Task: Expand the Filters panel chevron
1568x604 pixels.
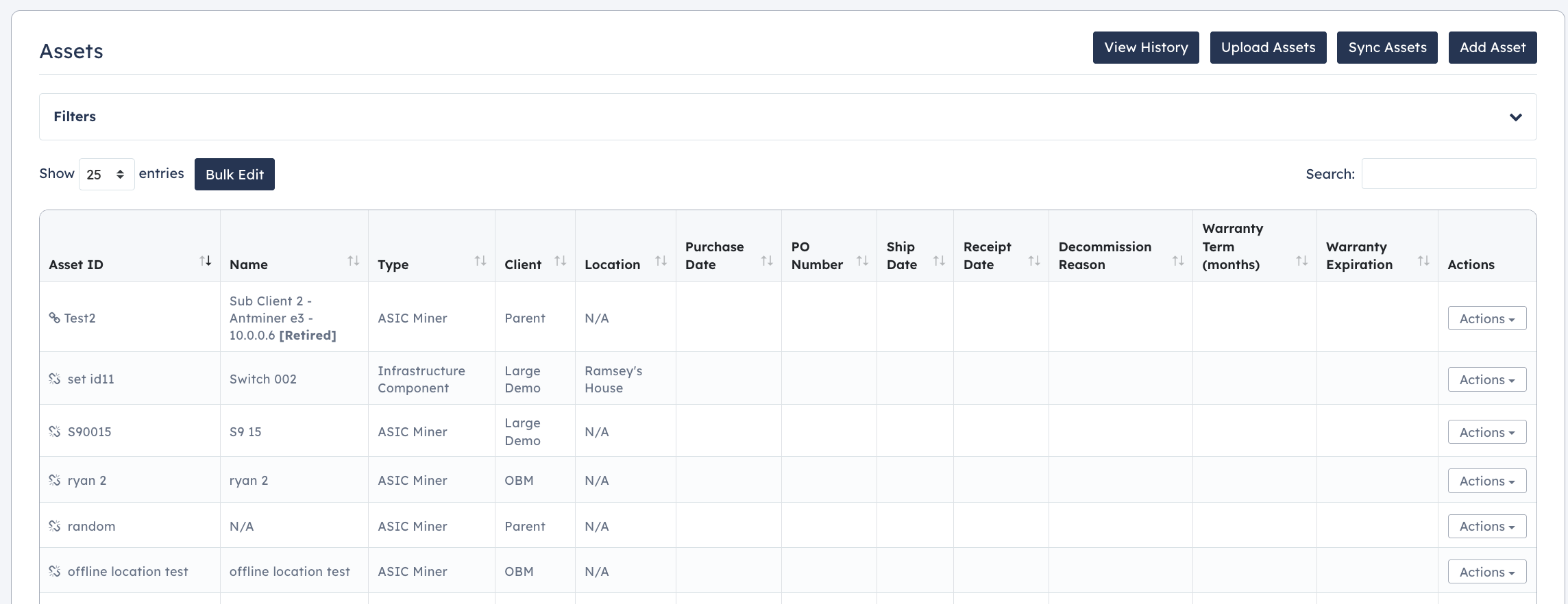Action: click(x=1516, y=117)
